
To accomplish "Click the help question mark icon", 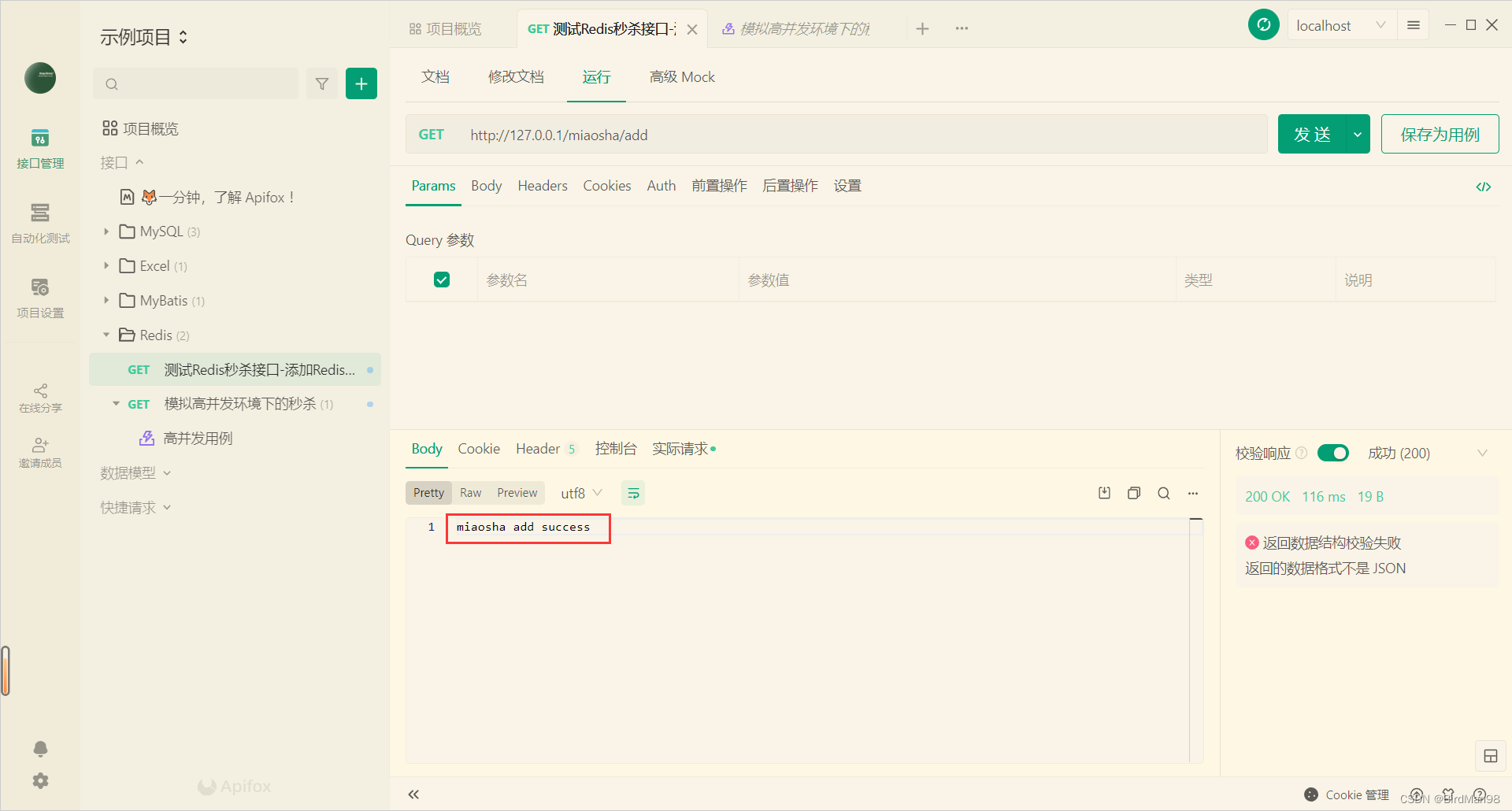I will [1480, 794].
